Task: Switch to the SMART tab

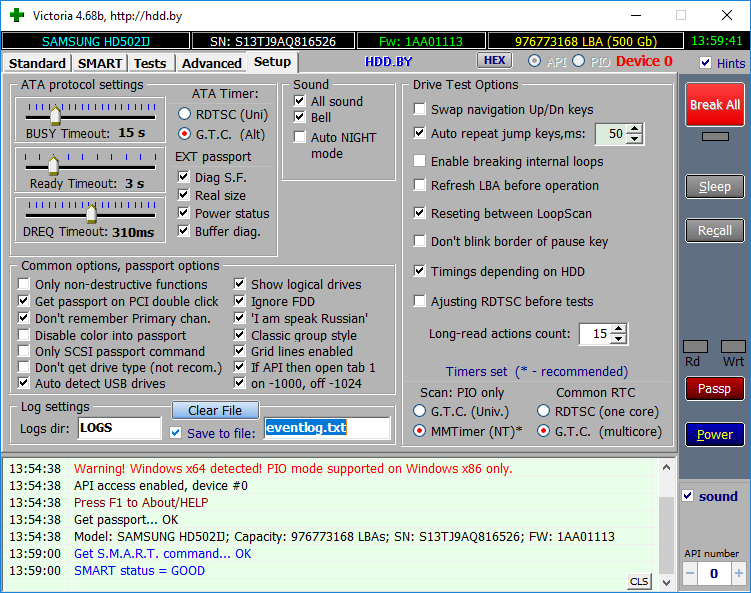Action: click(100, 63)
